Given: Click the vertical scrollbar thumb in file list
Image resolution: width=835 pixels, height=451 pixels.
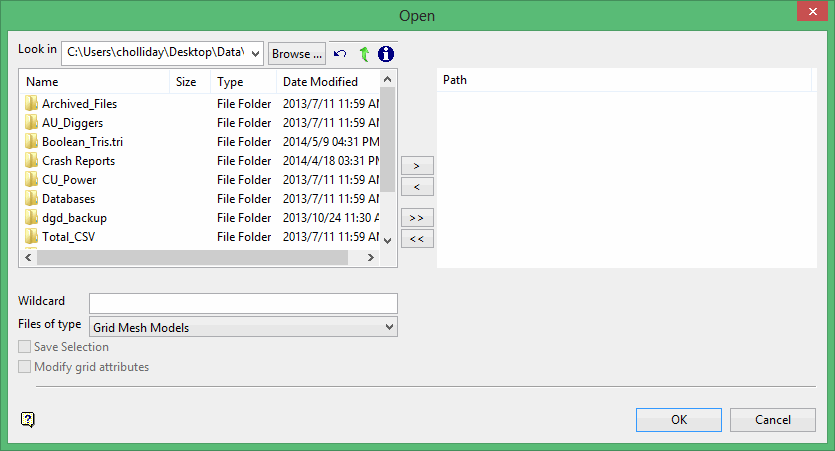Looking at the screenshot, I should 388,140.
